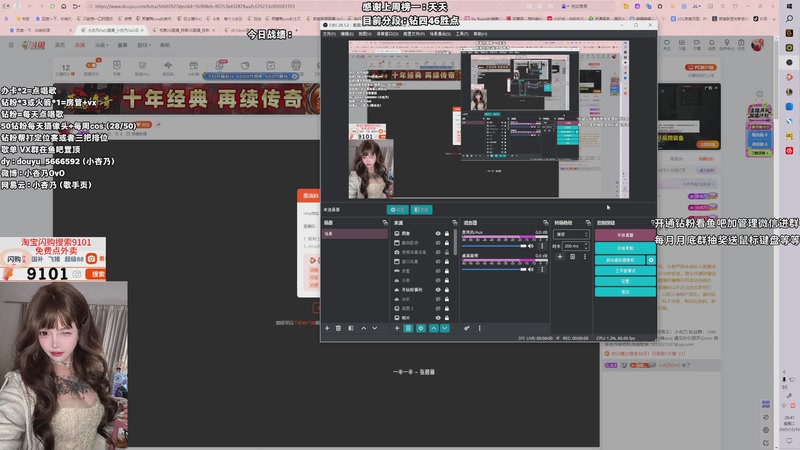
Task: Open the 麦克风/Aux channel options menu
Action: [542, 246]
